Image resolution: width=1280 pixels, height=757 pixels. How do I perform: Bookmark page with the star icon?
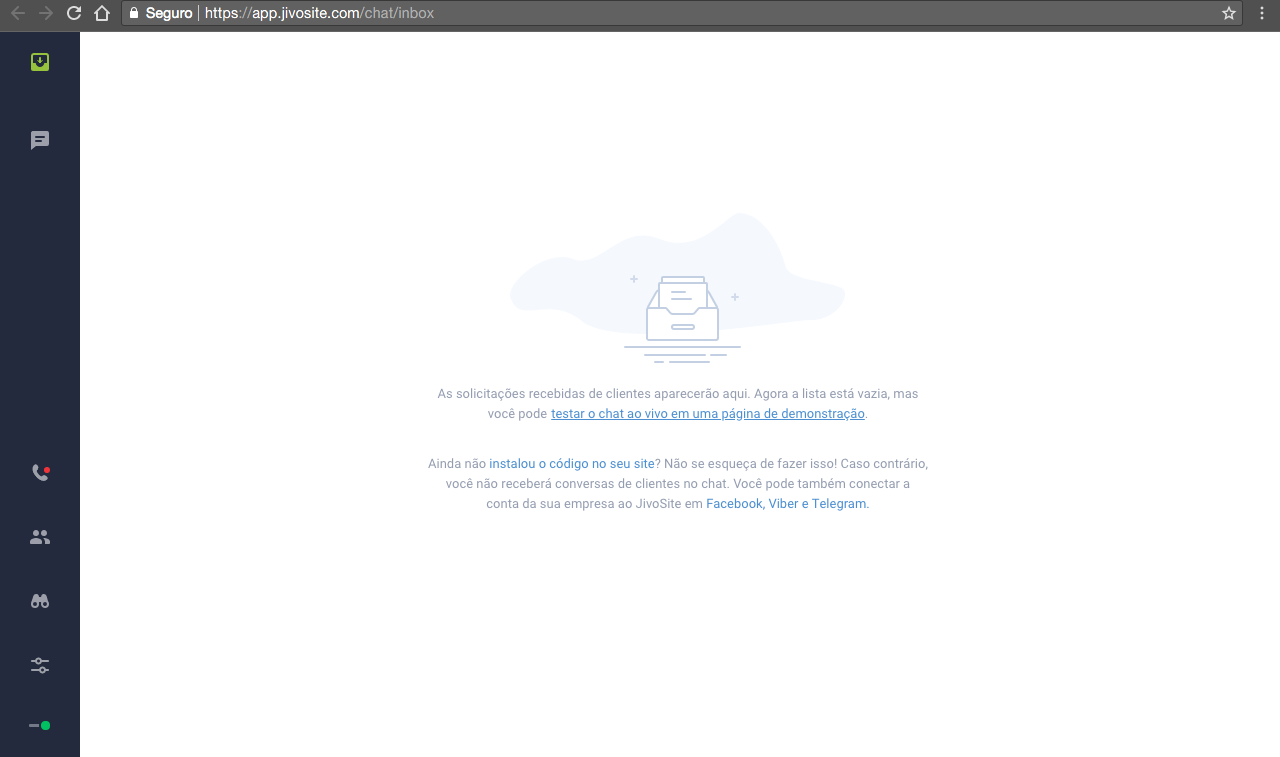tap(1229, 13)
